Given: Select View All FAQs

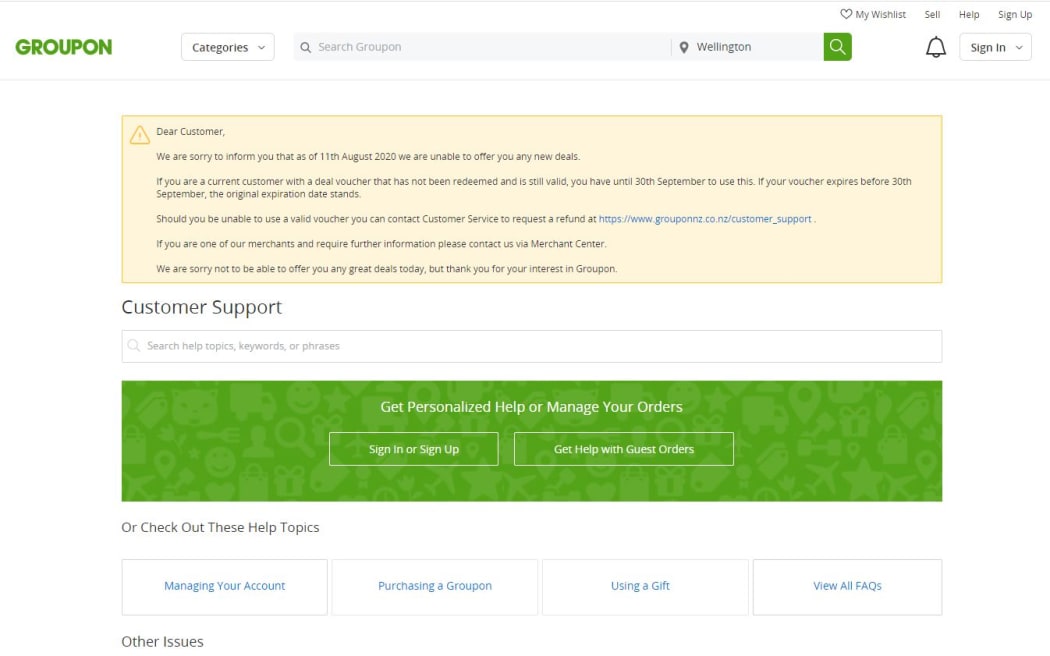Looking at the screenshot, I should 847,587.
